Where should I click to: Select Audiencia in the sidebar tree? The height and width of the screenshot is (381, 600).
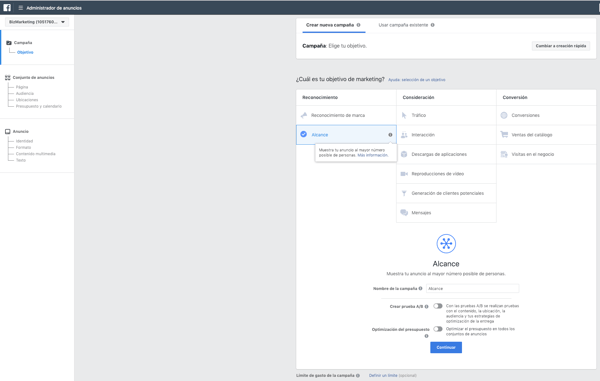(x=25, y=93)
